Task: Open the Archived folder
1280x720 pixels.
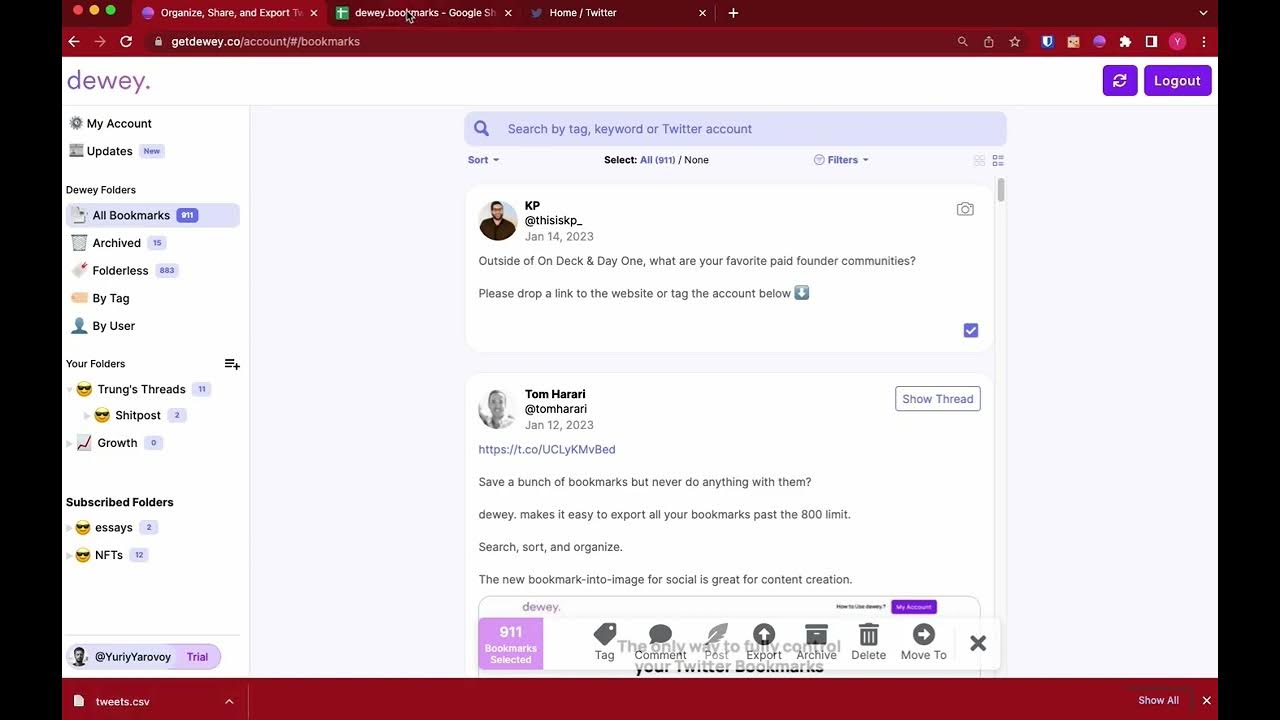Action: (118, 243)
